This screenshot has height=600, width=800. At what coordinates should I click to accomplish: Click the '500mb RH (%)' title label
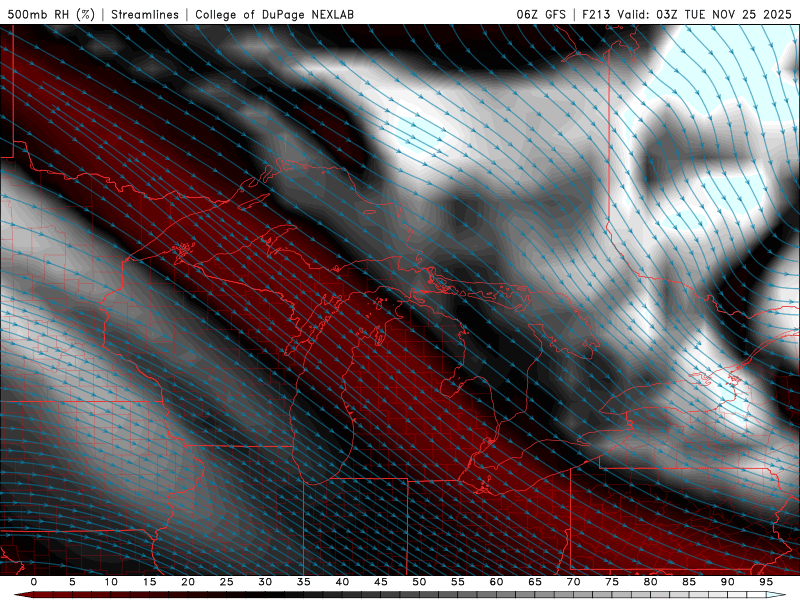51,14
